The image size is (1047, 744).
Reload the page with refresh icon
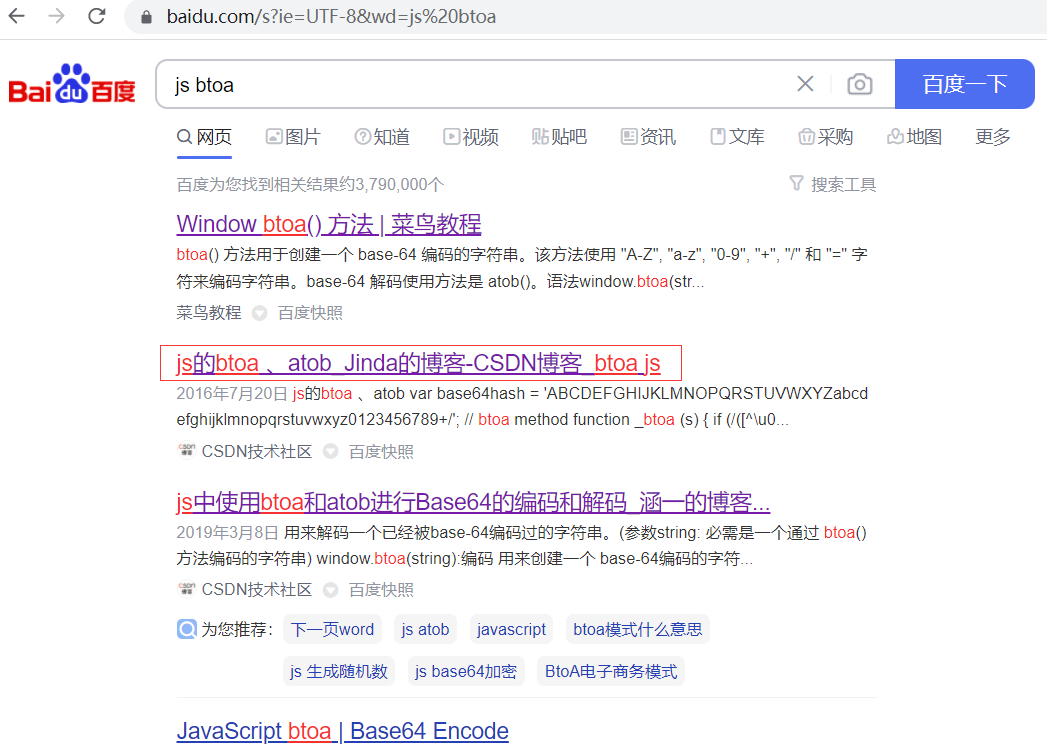point(97,16)
